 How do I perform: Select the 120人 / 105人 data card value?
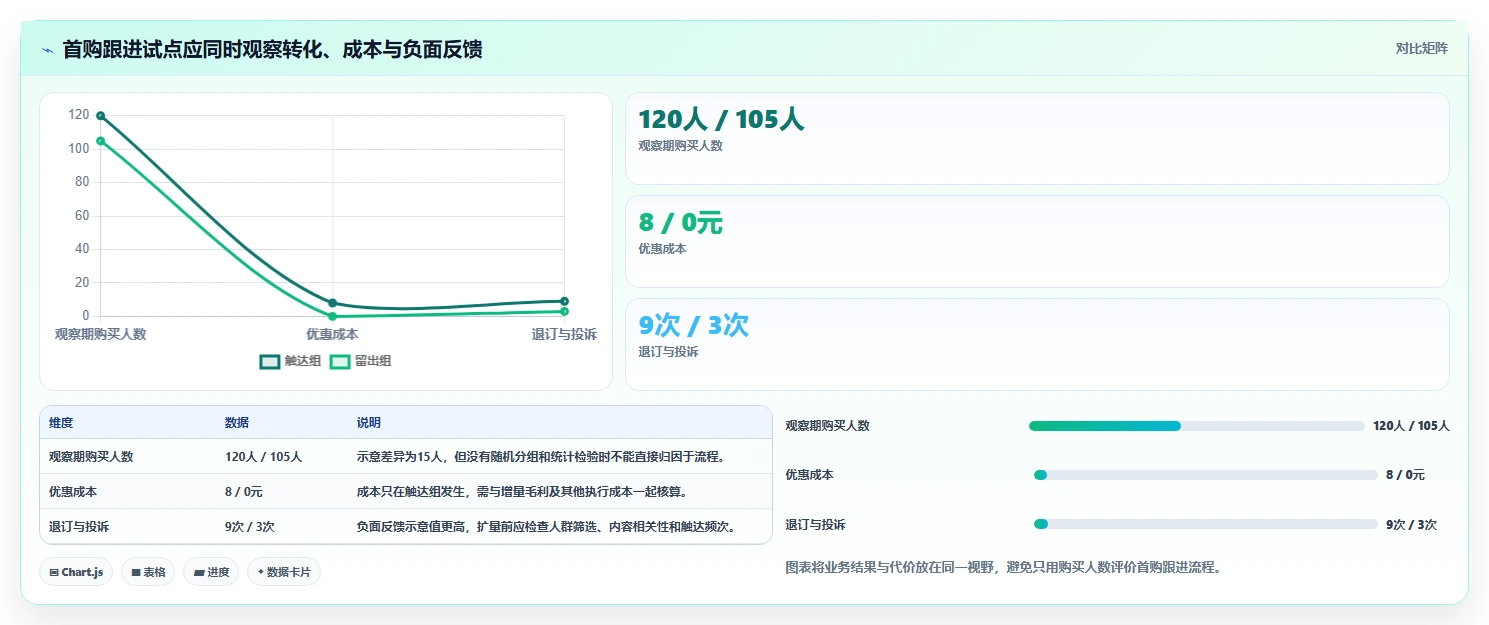pos(721,119)
